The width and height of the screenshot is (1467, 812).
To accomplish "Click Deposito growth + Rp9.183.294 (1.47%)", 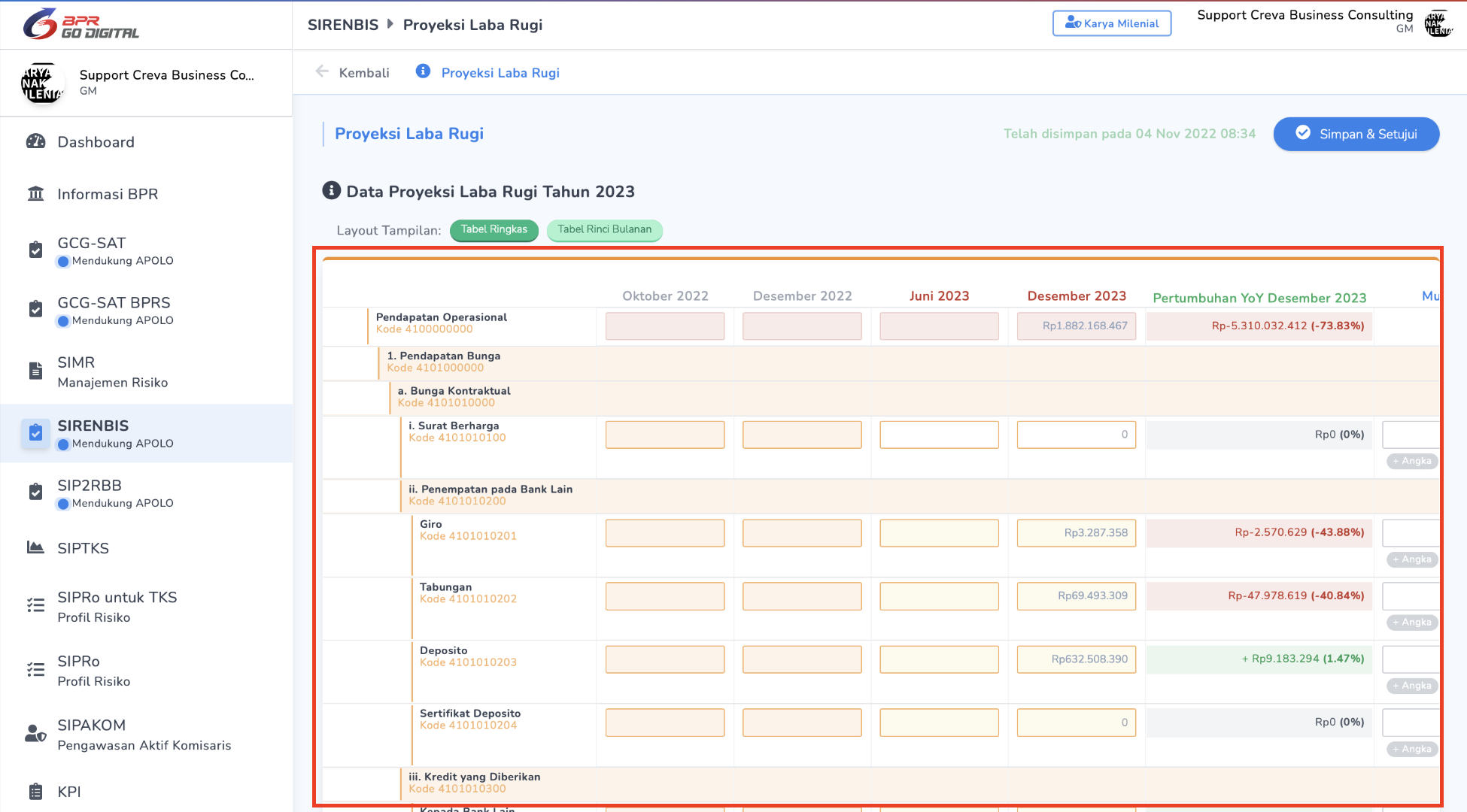I will tap(1302, 659).
